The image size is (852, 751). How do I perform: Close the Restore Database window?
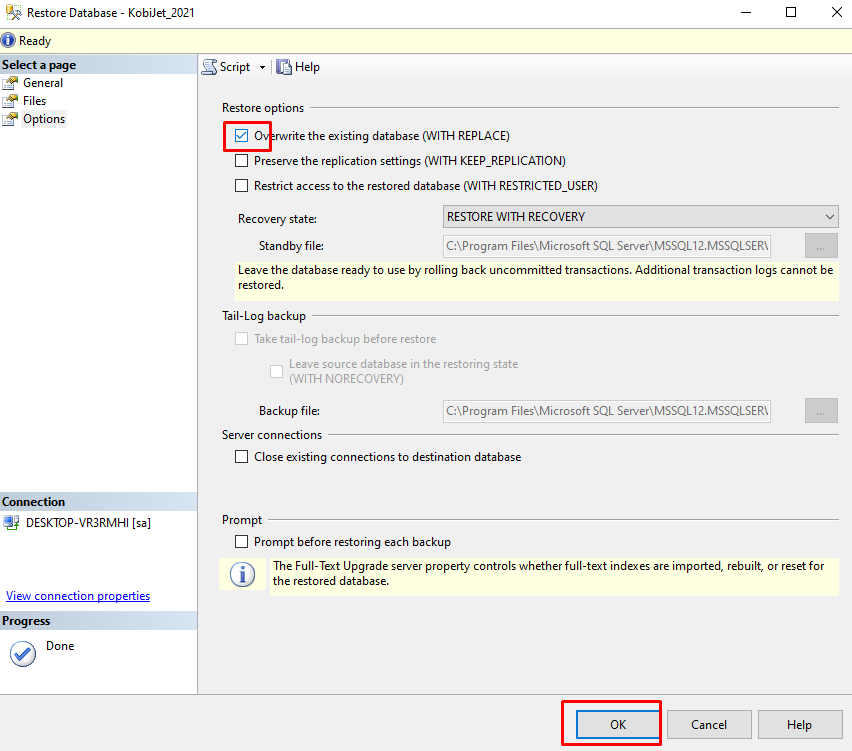point(837,12)
